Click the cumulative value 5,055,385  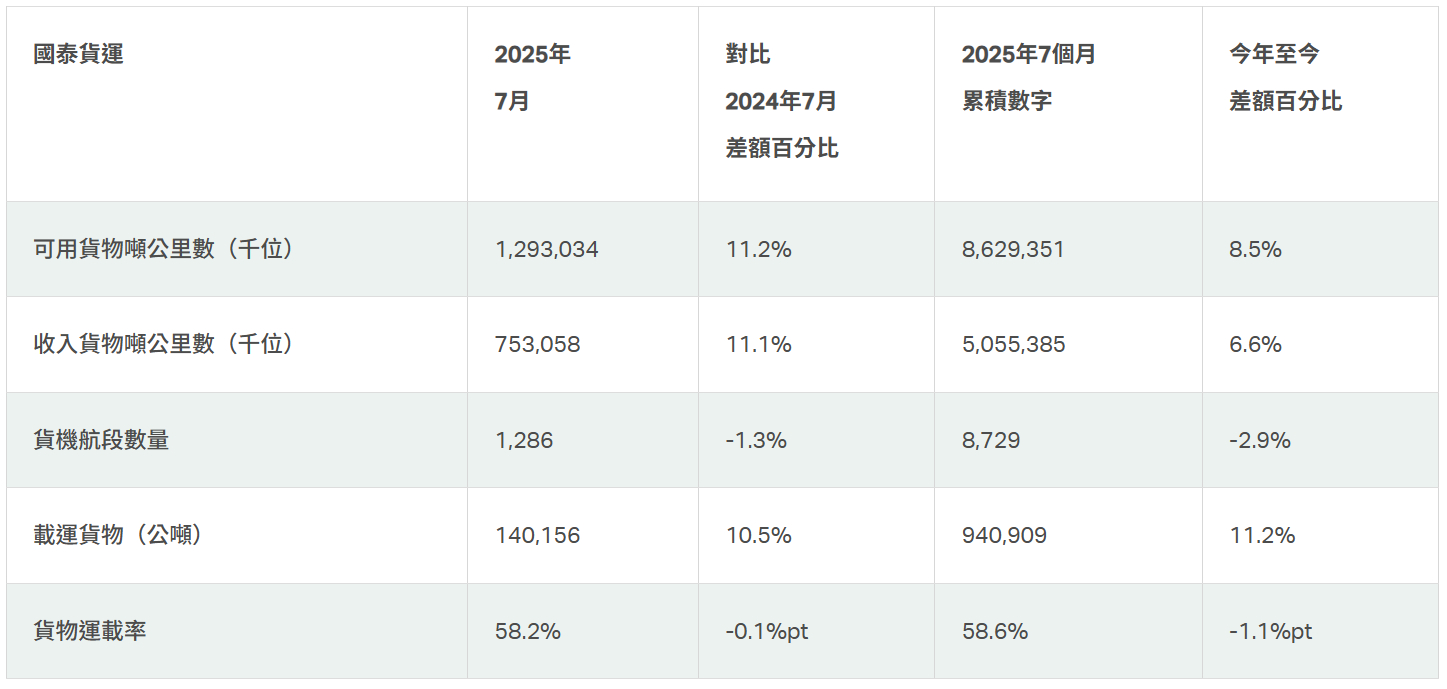1013,344
